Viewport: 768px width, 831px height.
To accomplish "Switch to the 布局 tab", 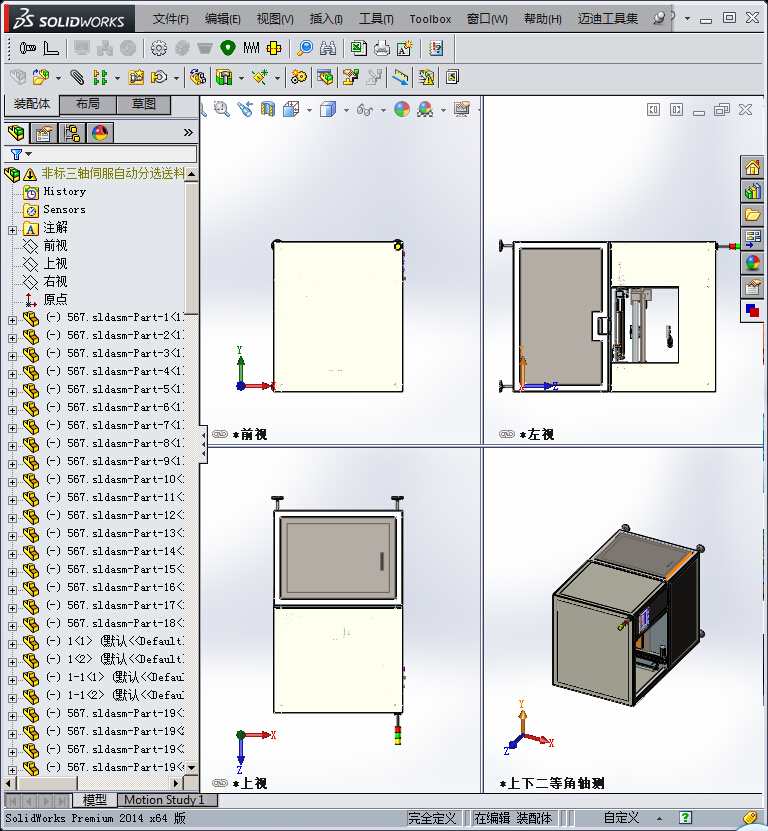I will pos(87,104).
